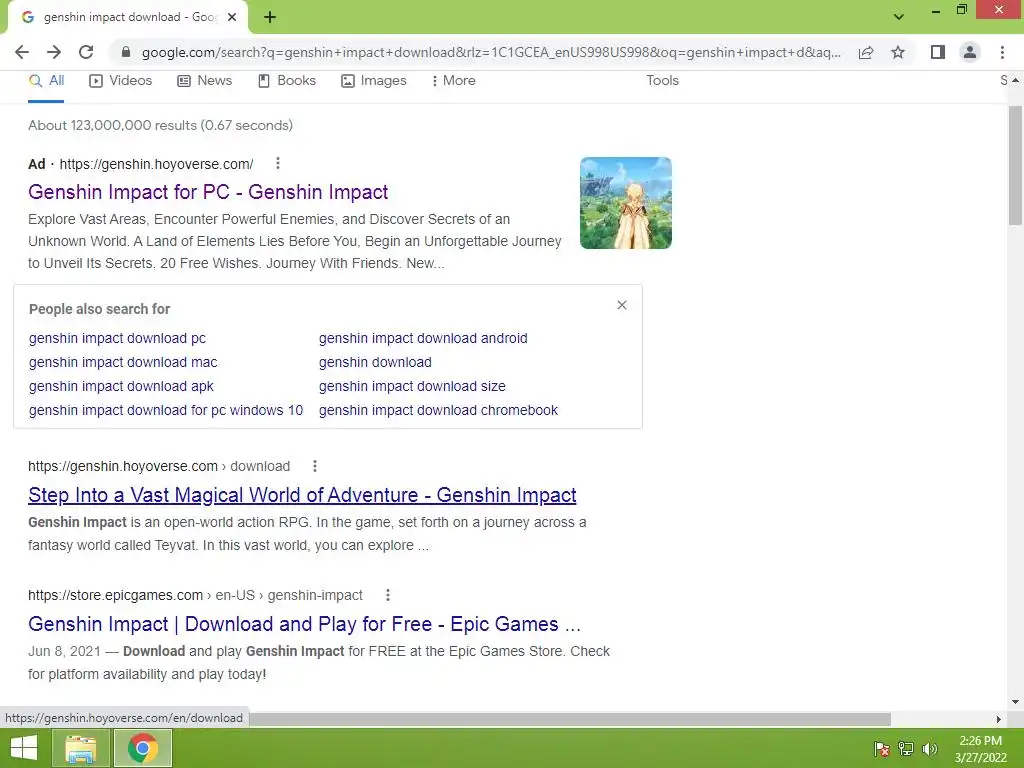
Task: Click the vertical scrollbar thumb
Action: click(x=1015, y=166)
